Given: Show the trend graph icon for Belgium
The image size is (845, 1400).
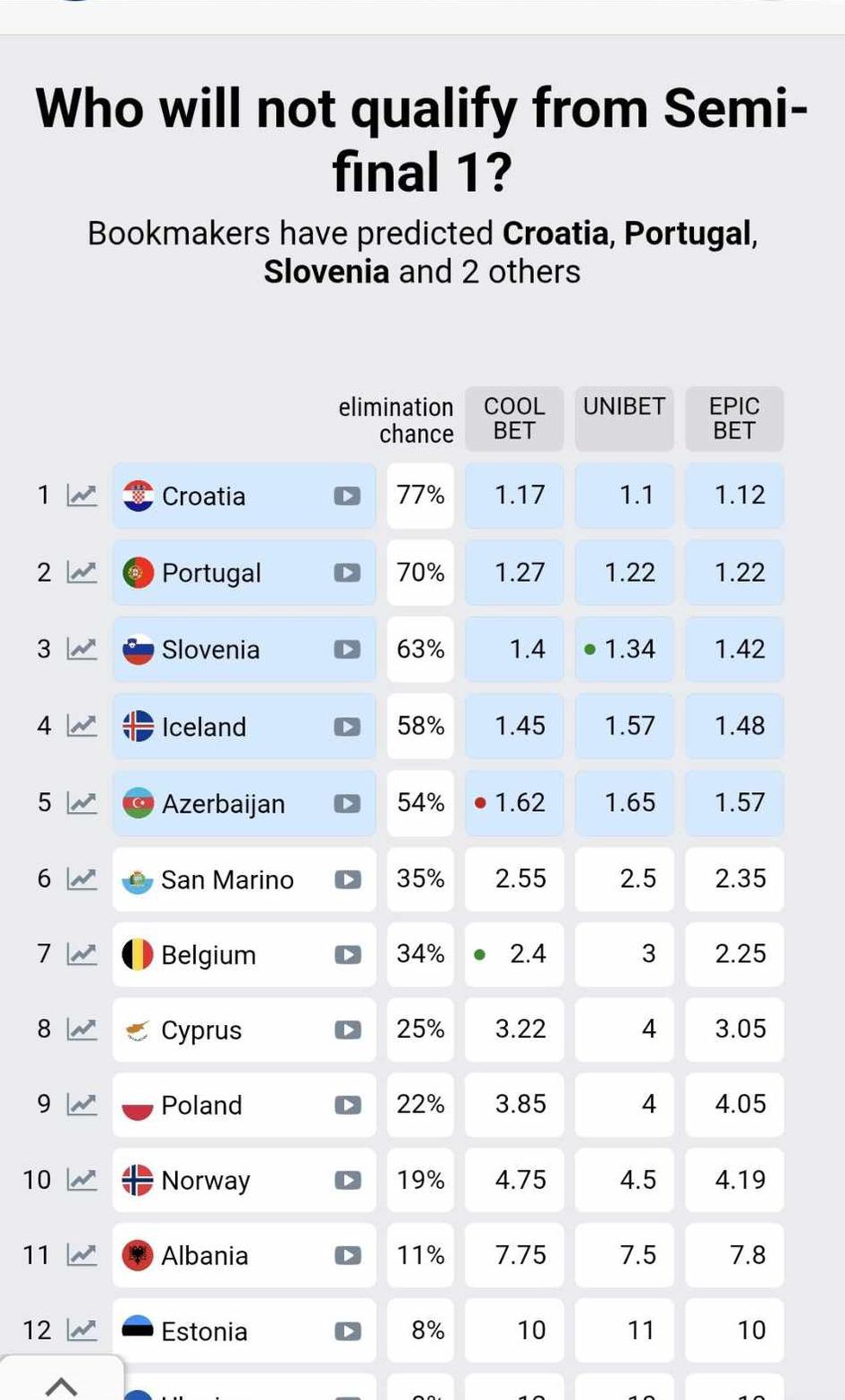Looking at the screenshot, I should 82,955.
